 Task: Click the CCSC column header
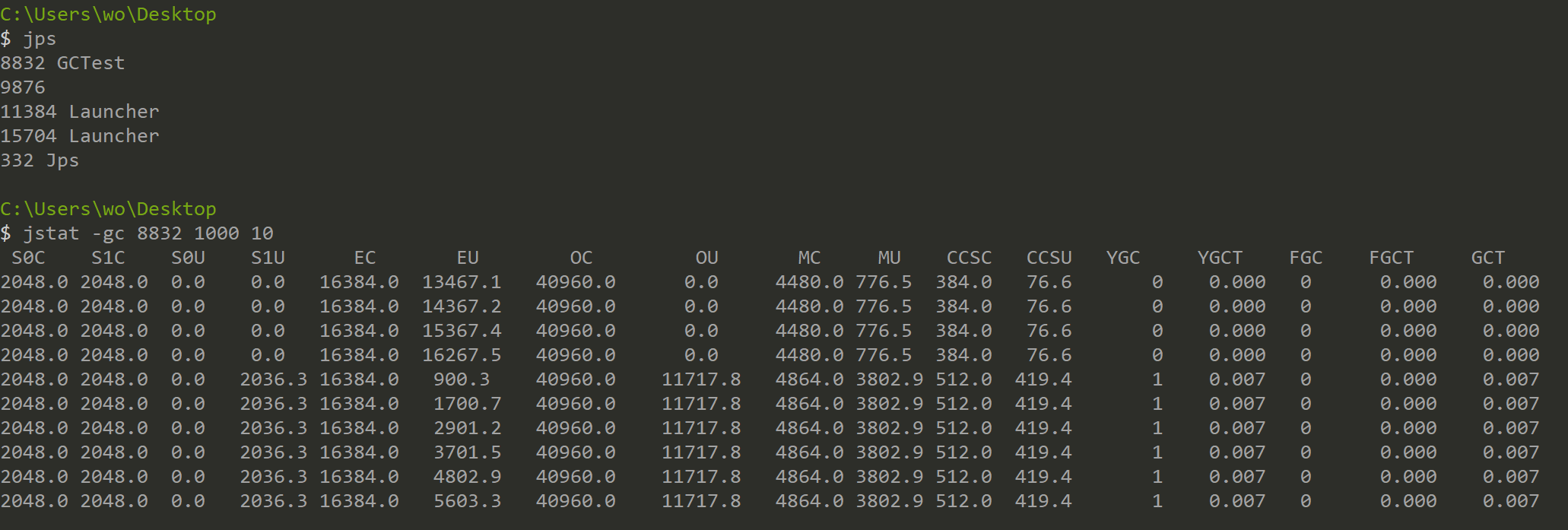point(969,258)
